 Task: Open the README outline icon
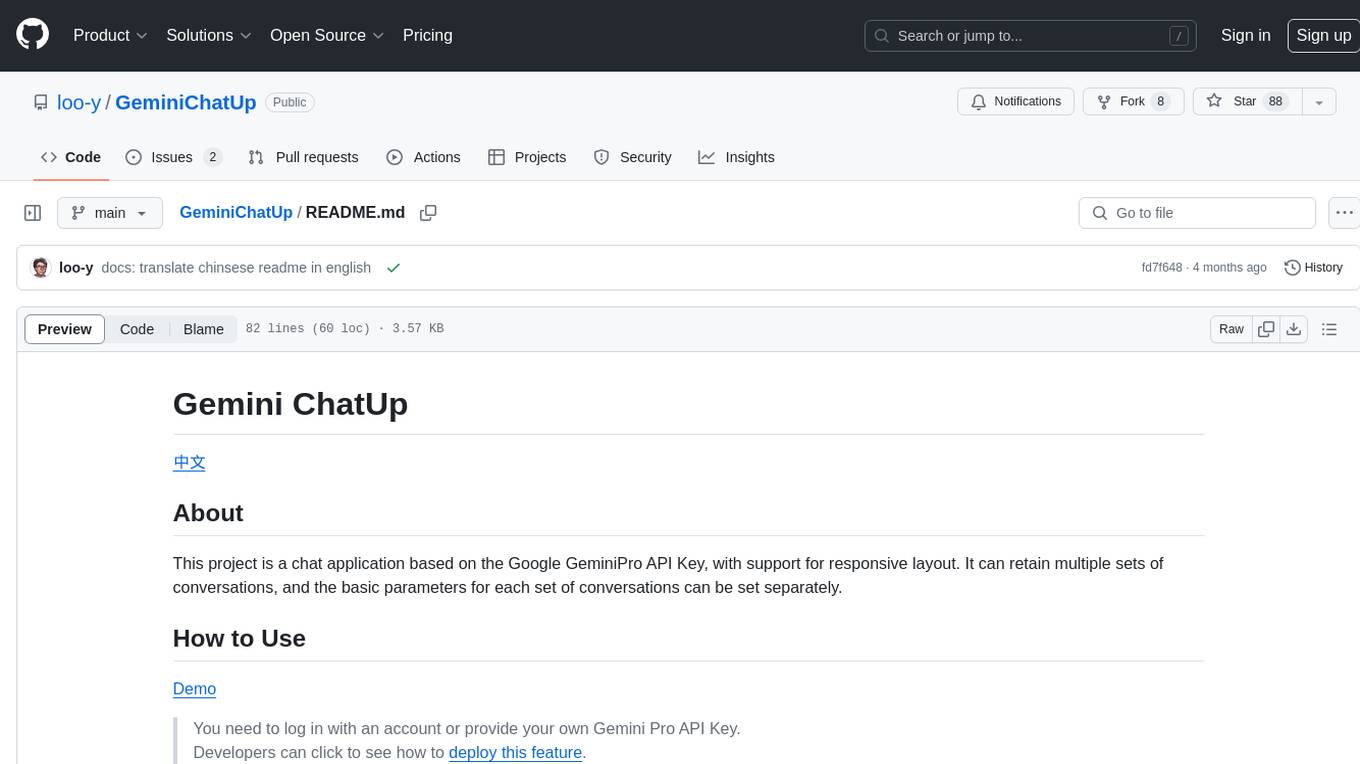click(x=1329, y=329)
